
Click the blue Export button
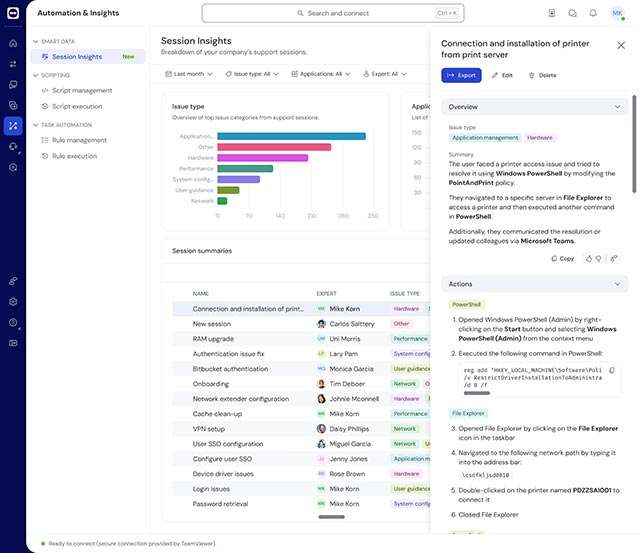point(461,75)
